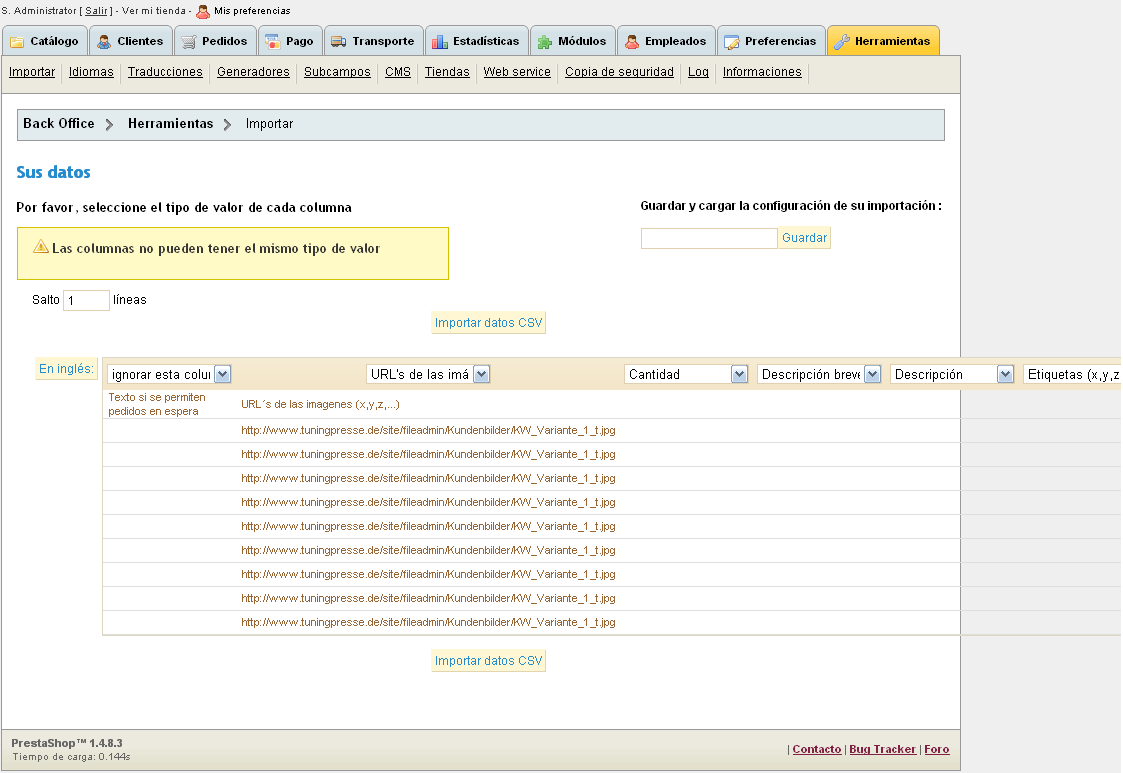The width and height of the screenshot is (1123, 773).
Task: Click the Preferencias notepad icon
Action: [x=732, y=42]
